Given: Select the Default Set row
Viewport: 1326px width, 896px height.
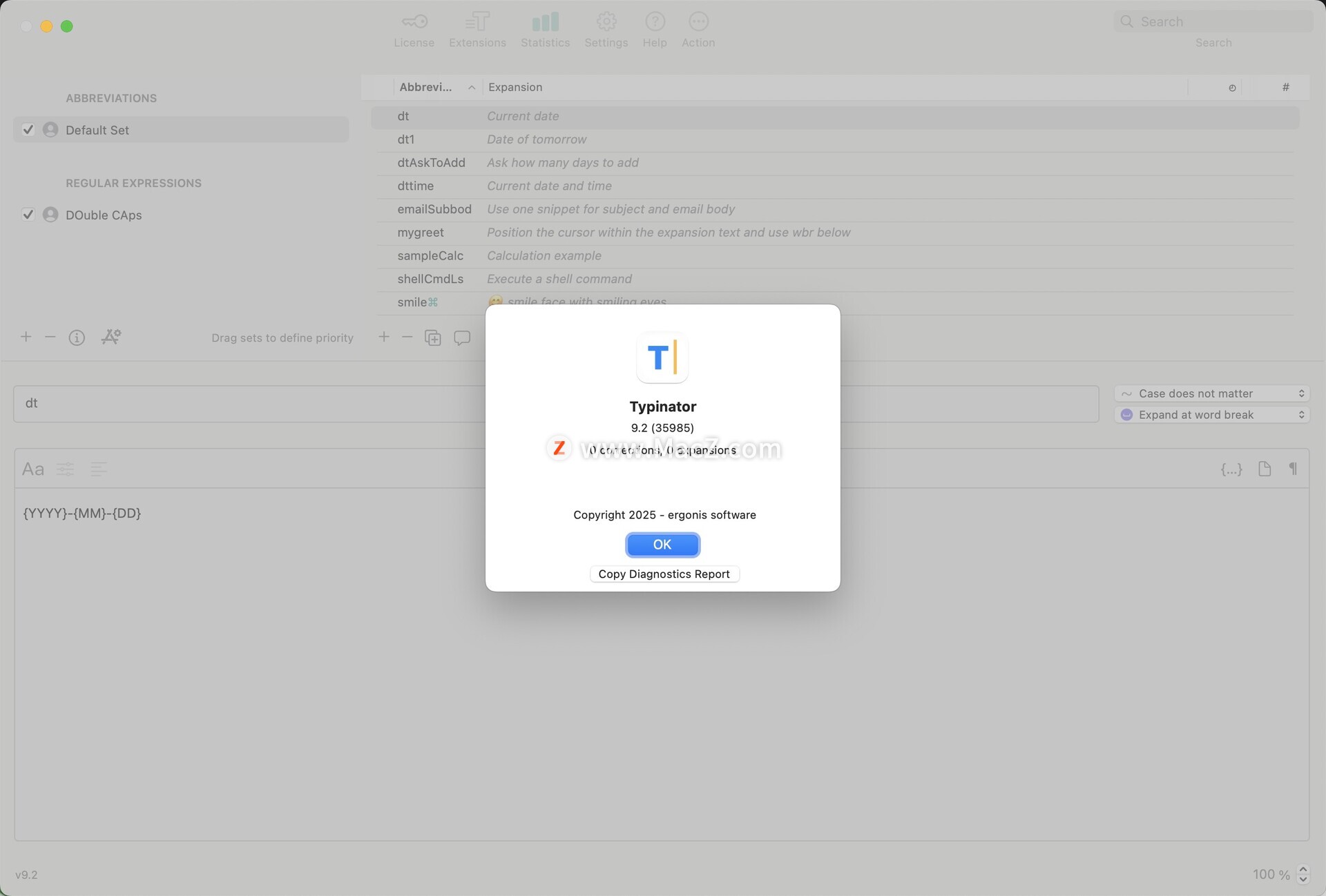Looking at the screenshot, I should click(181, 130).
